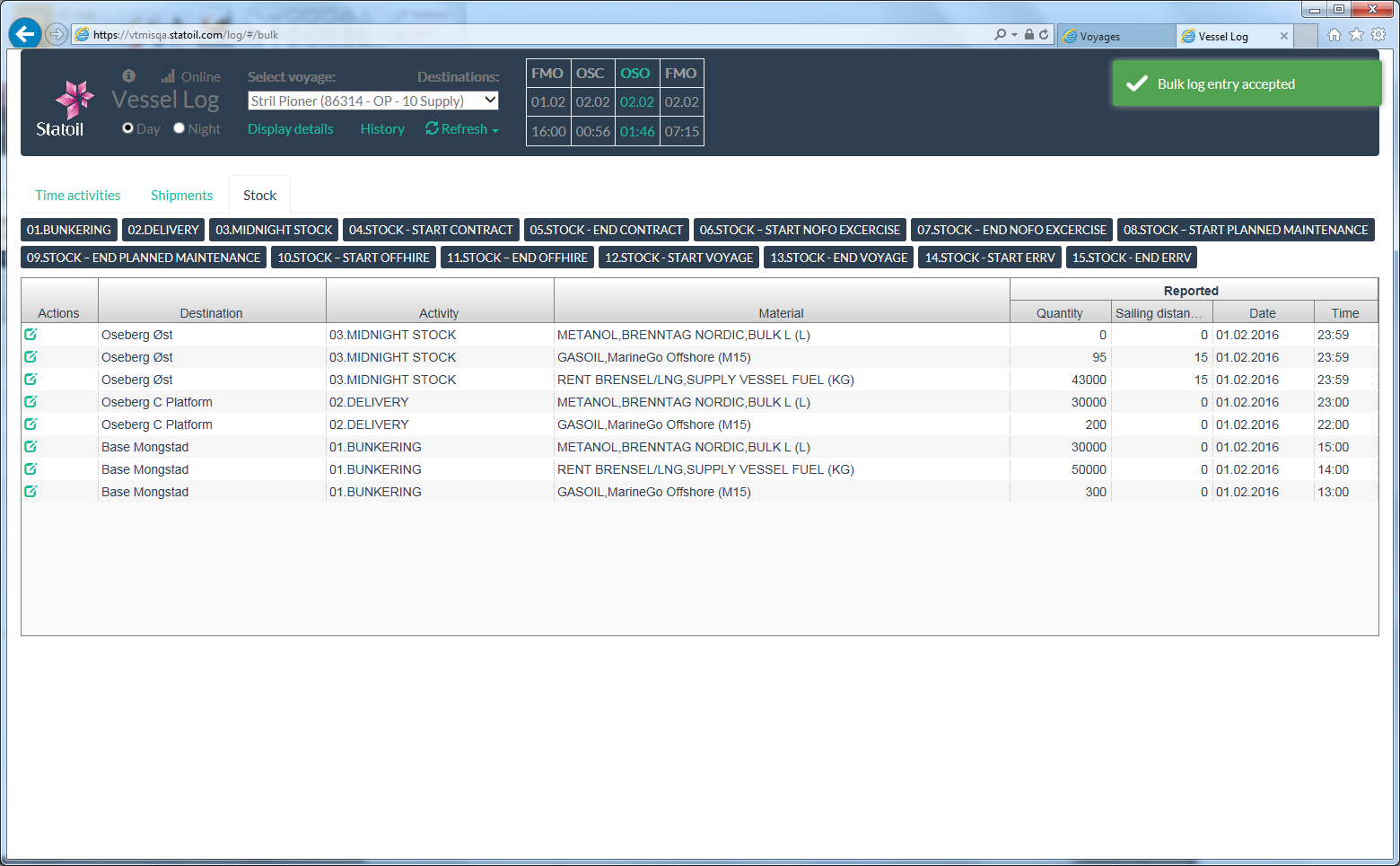The height and width of the screenshot is (866, 1400).
Task: Click 07.STOCK - END NOFO EXCERCISE button
Action: click(x=1011, y=230)
